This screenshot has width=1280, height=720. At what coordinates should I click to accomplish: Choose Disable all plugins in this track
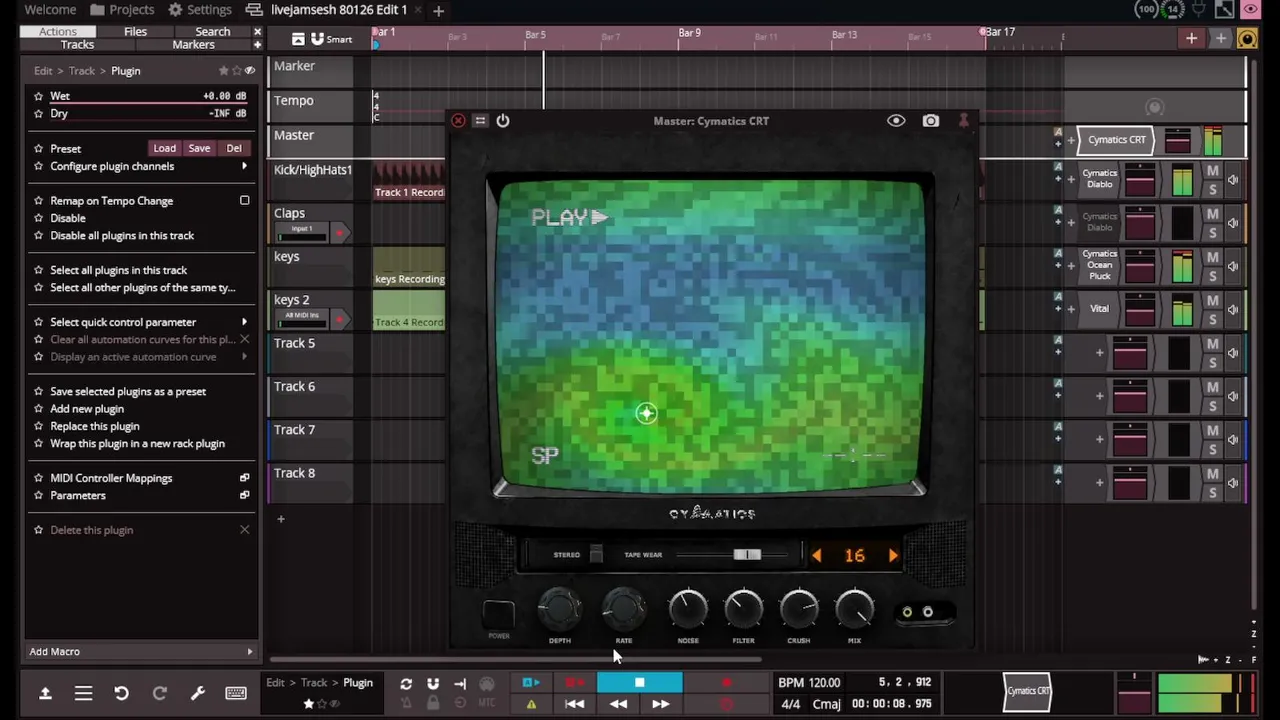click(x=122, y=236)
